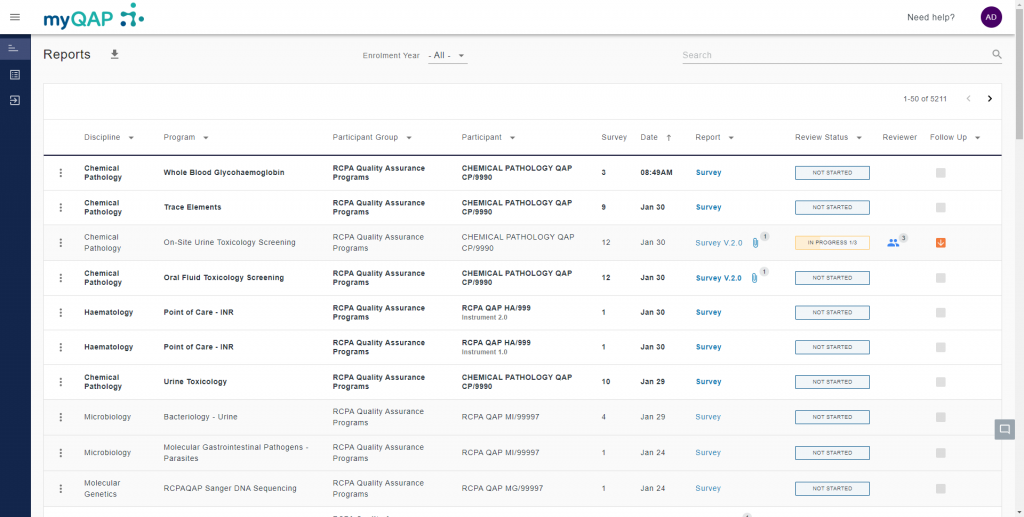Open the hamburger navigation menu
The image size is (1024, 517).
pos(15,17)
